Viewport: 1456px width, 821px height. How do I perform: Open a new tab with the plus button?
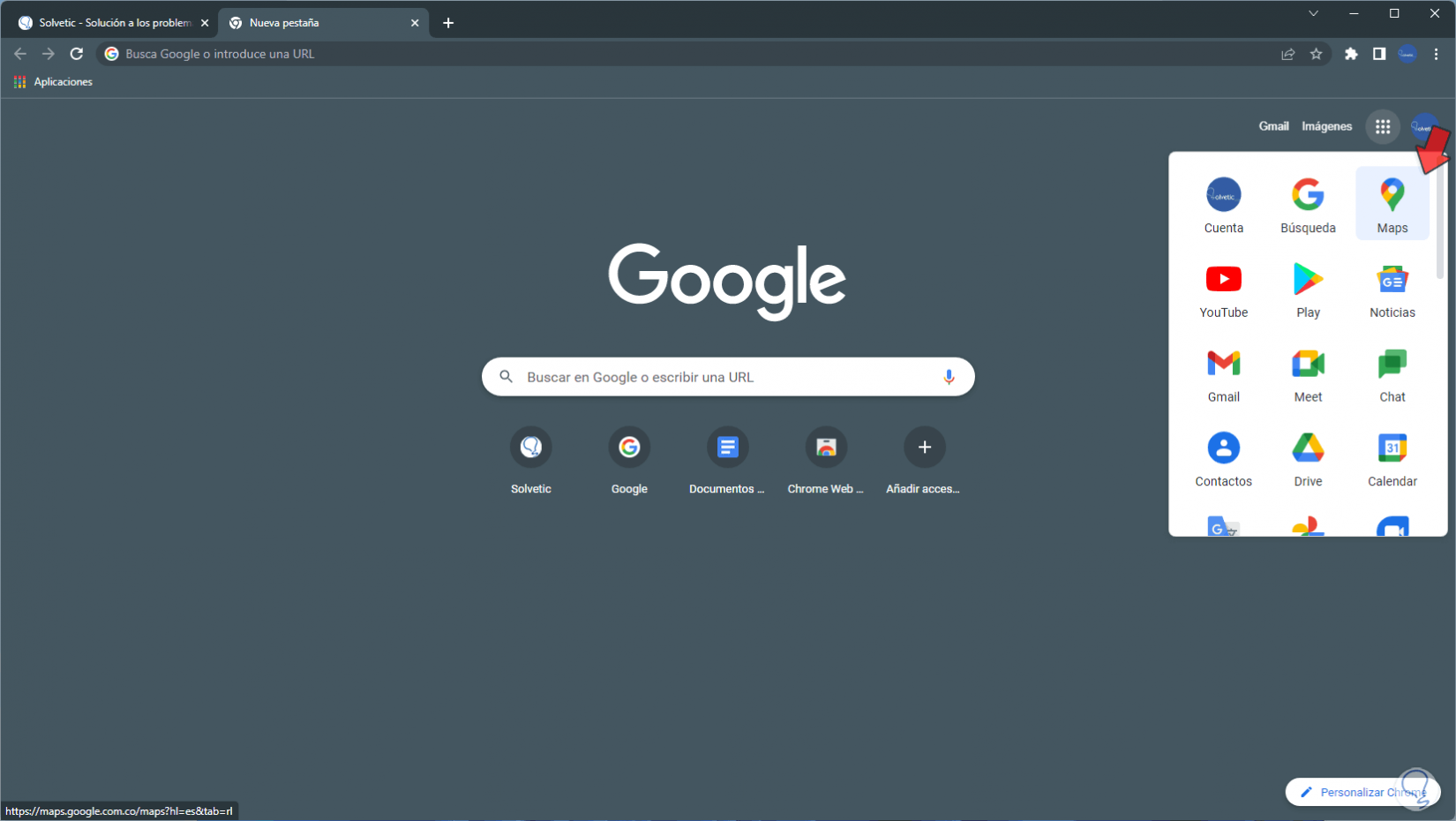point(448,23)
